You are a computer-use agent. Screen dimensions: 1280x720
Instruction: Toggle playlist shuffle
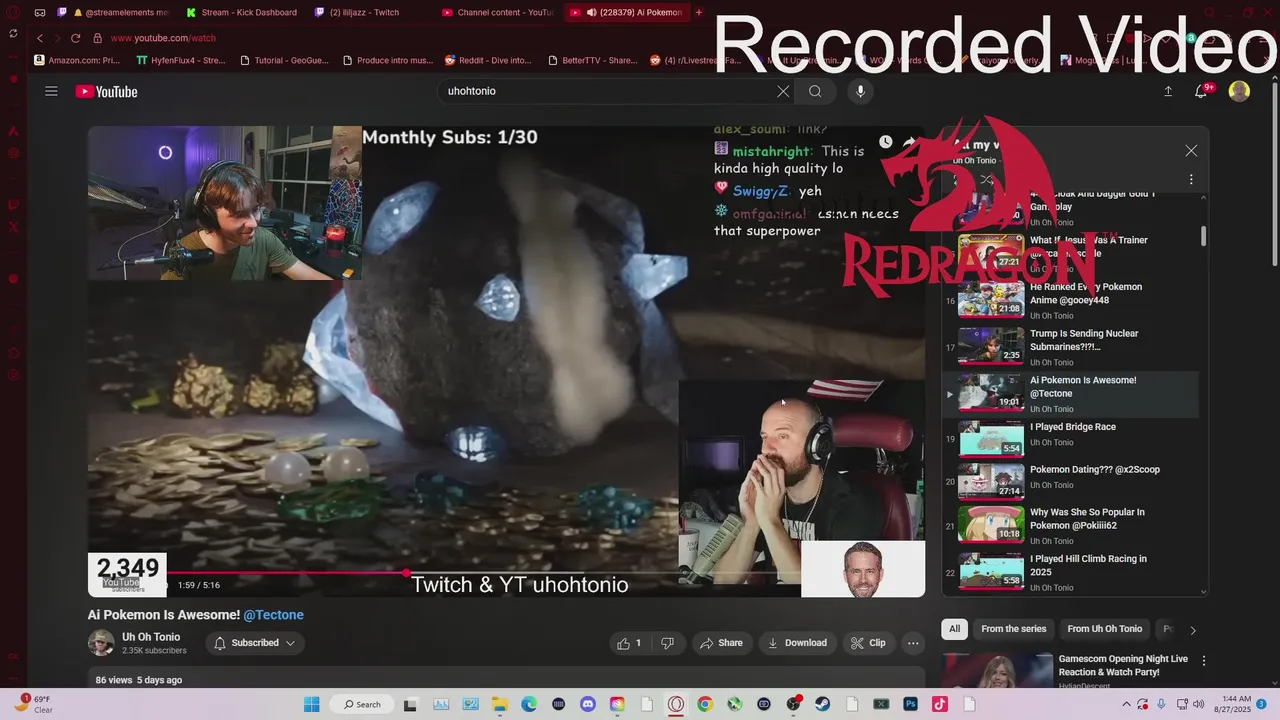click(986, 180)
